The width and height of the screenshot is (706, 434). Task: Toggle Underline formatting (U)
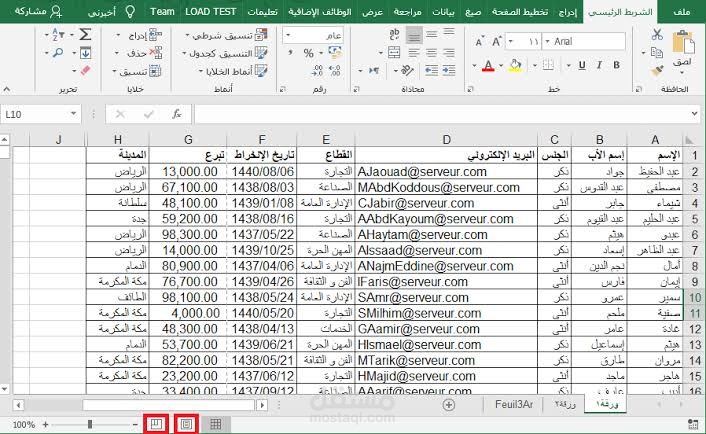tap(582, 65)
